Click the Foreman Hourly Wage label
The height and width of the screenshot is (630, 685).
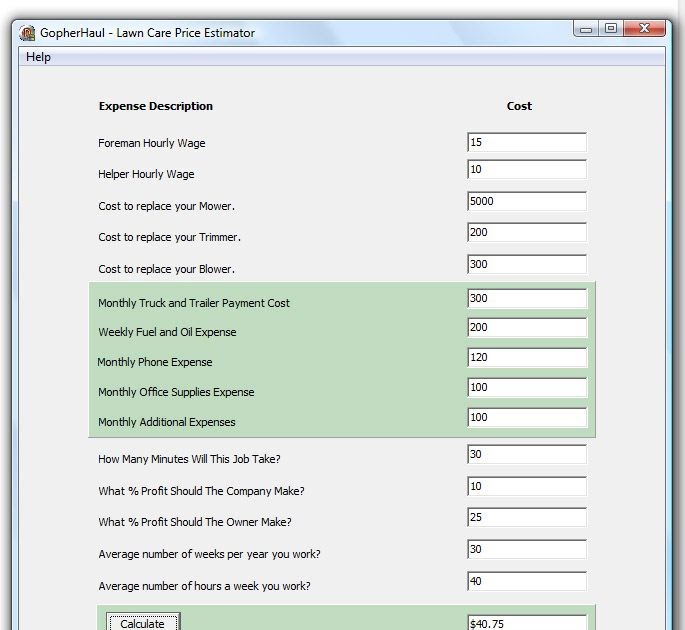(x=152, y=143)
